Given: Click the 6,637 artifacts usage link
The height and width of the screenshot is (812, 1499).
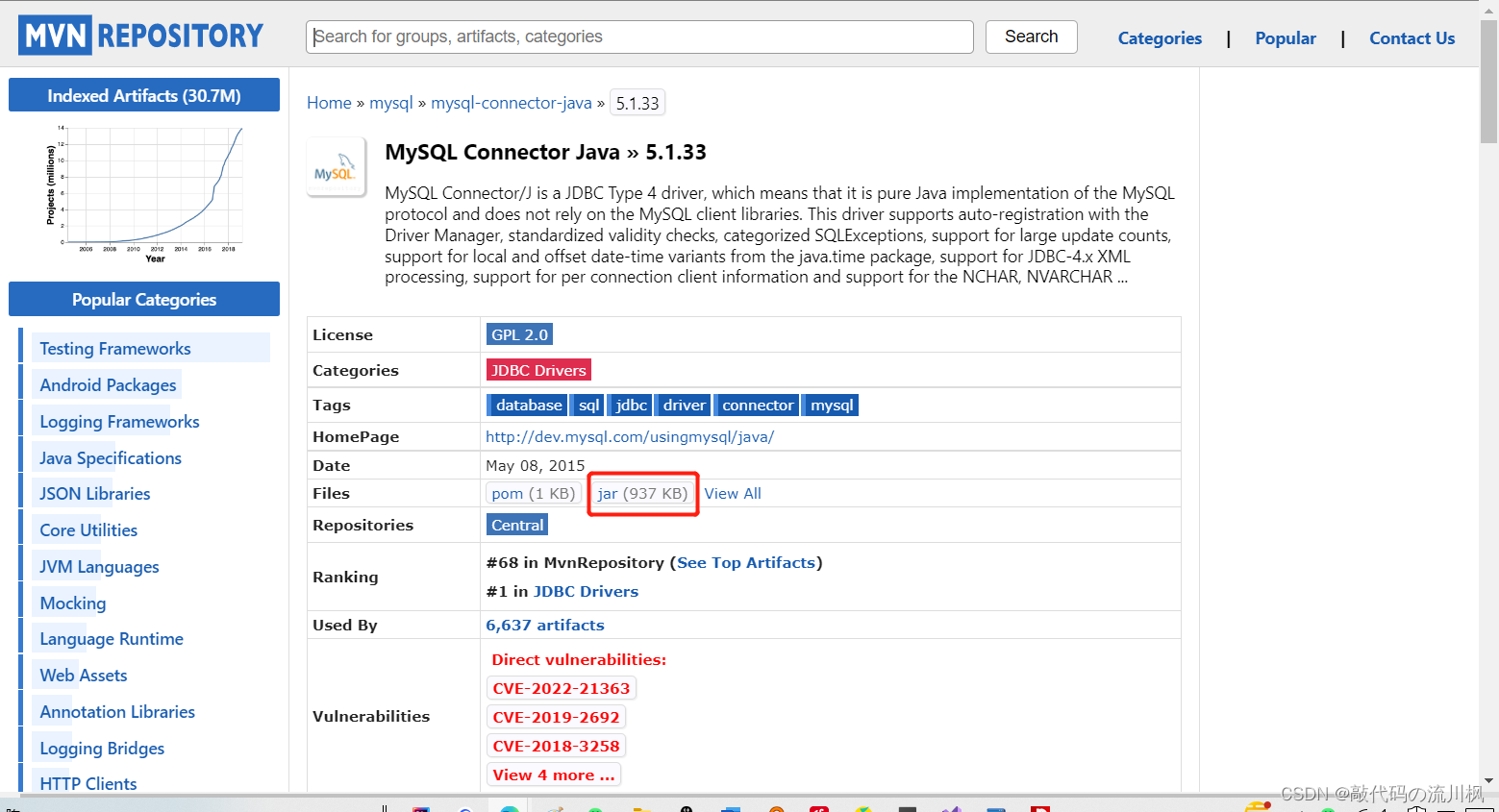Looking at the screenshot, I should click(545, 625).
